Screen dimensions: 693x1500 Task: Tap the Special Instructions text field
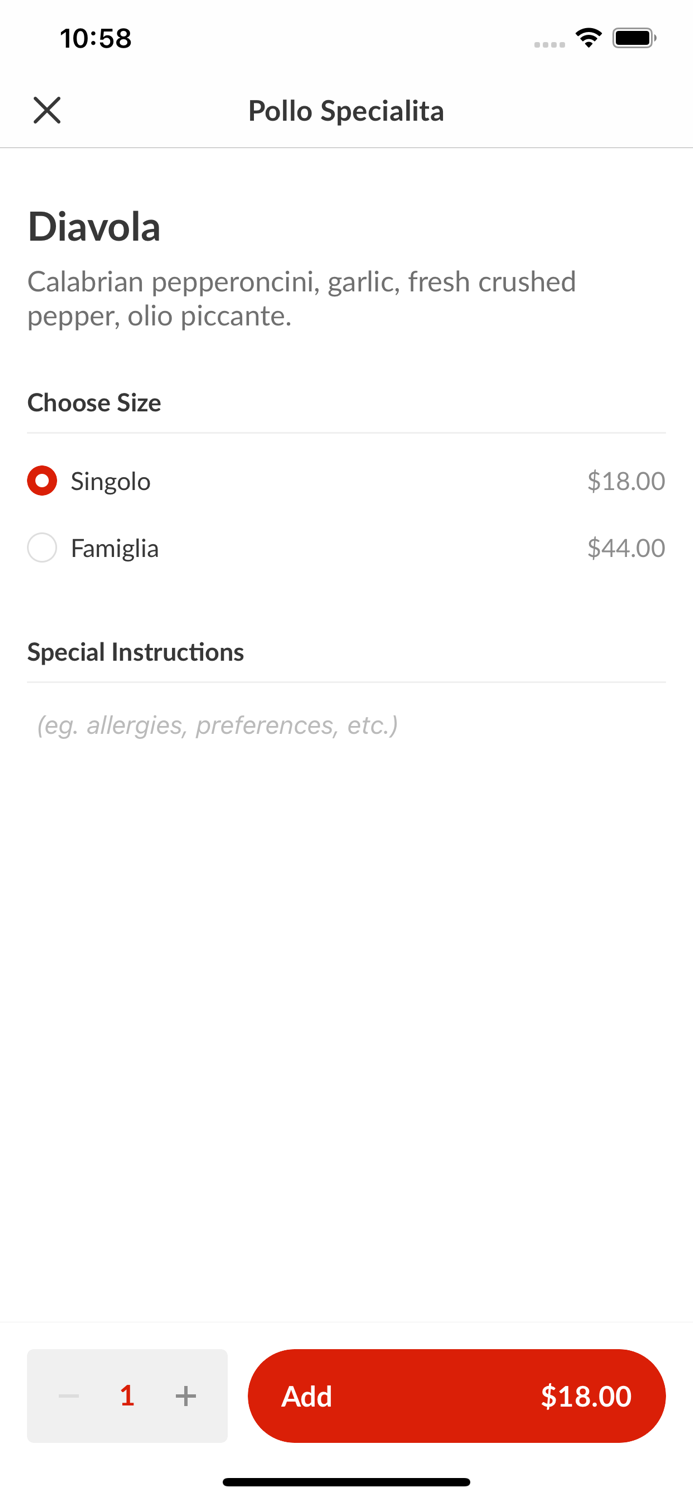[x=346, y=725]
